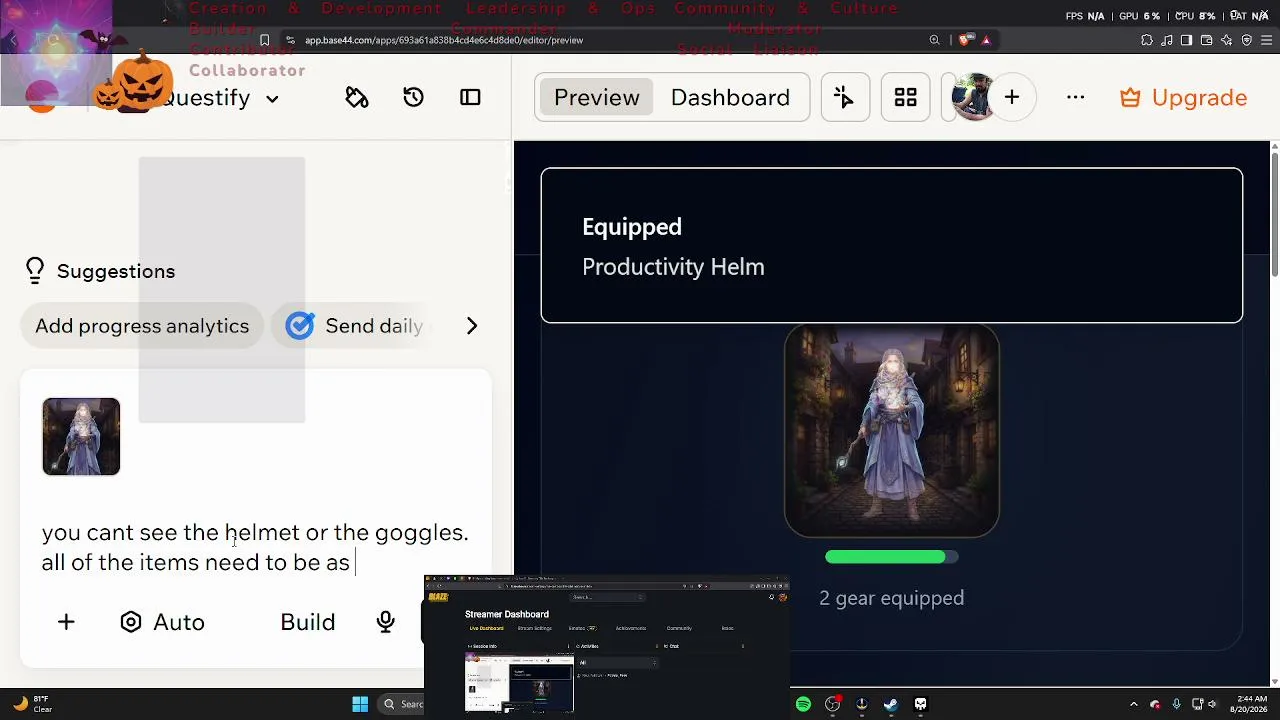Click the green character progress bar
Viewport: 1280px width, 720px height.
tap(891, 557)
